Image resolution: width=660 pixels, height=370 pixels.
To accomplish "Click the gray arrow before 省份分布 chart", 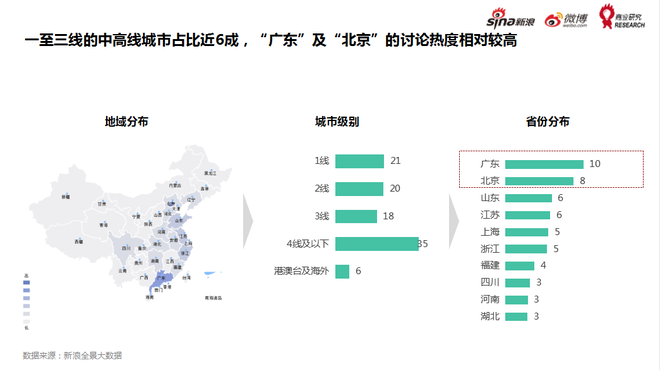I will point(454,221).
